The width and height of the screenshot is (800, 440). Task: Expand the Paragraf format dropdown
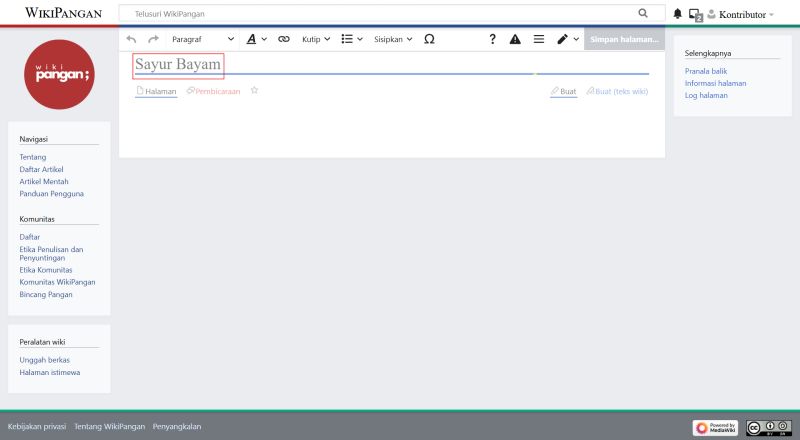203,39
